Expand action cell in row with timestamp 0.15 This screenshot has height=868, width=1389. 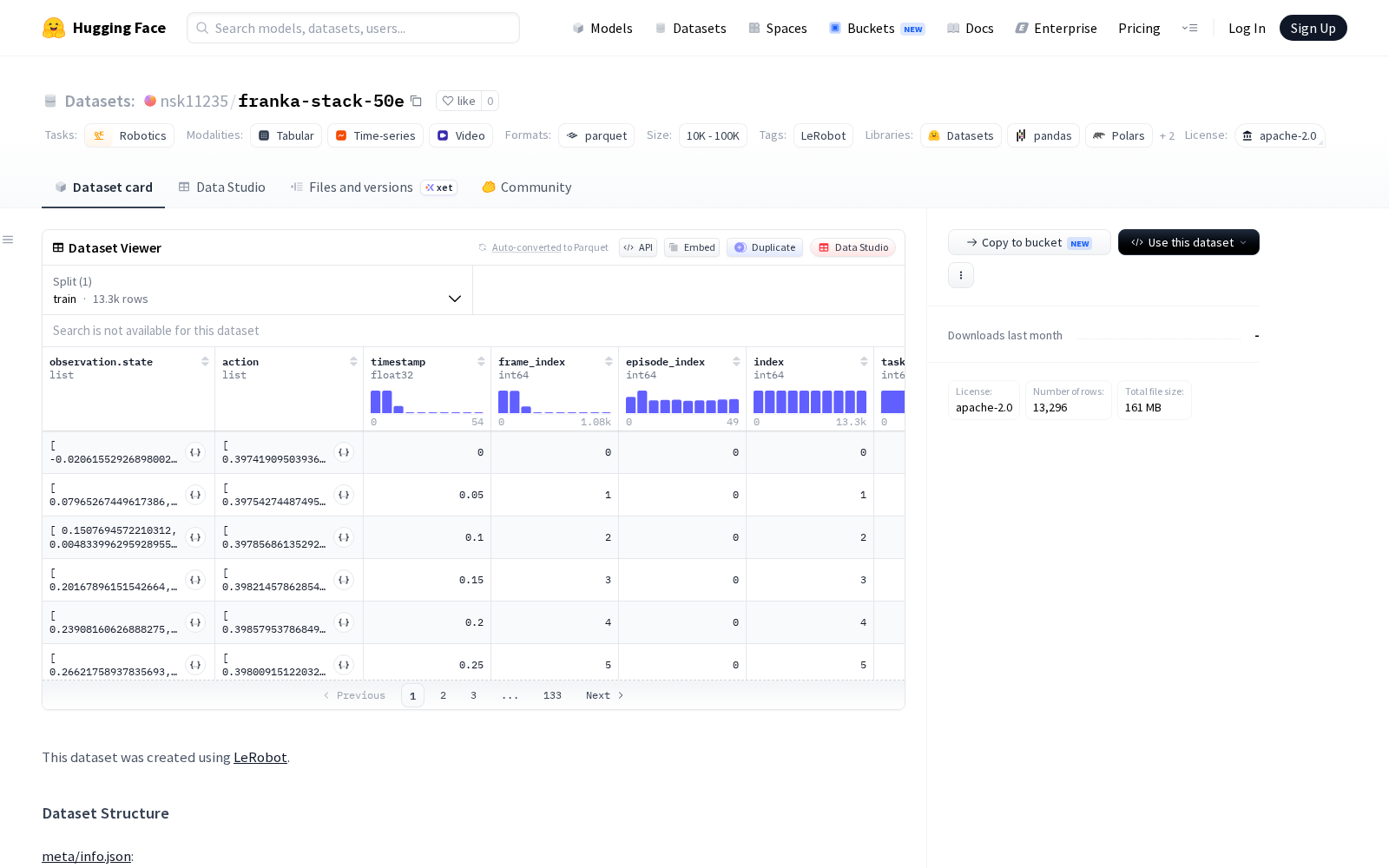[x=344, y=580]
